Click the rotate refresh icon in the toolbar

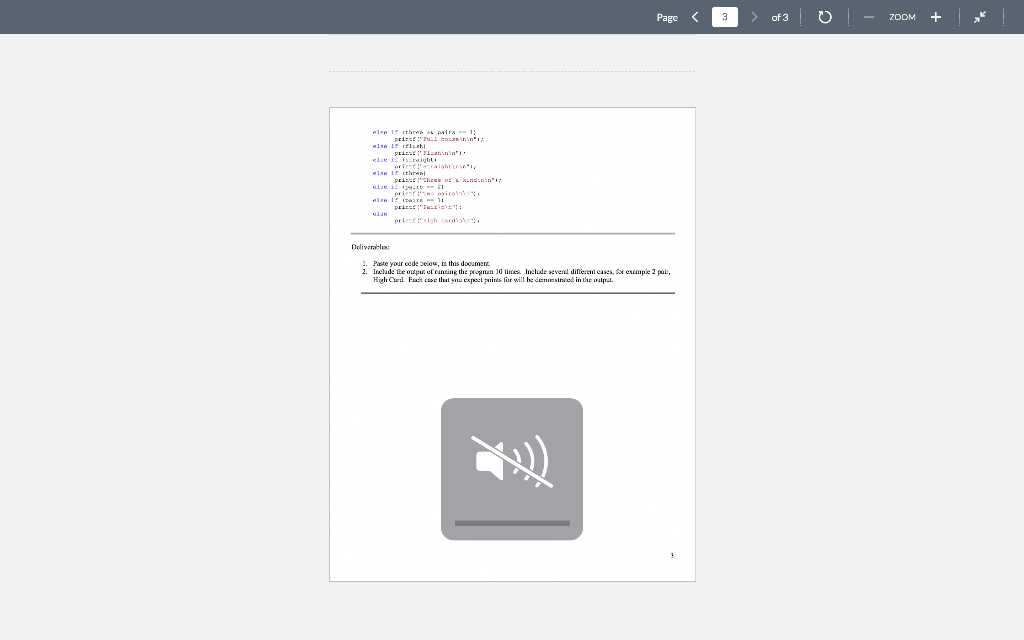pos(824,17)
